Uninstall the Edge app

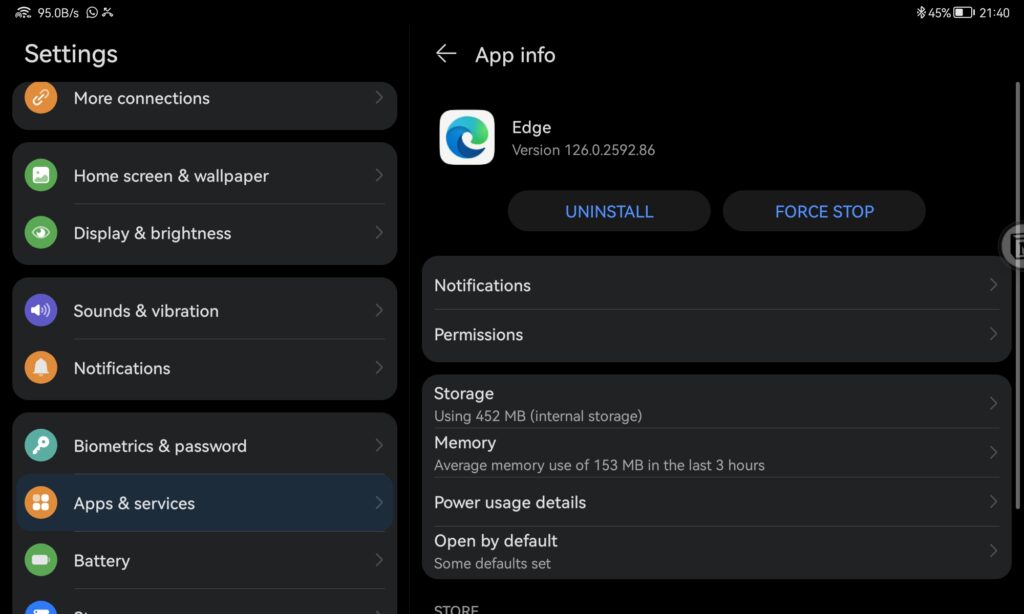[x=609, y=211]
